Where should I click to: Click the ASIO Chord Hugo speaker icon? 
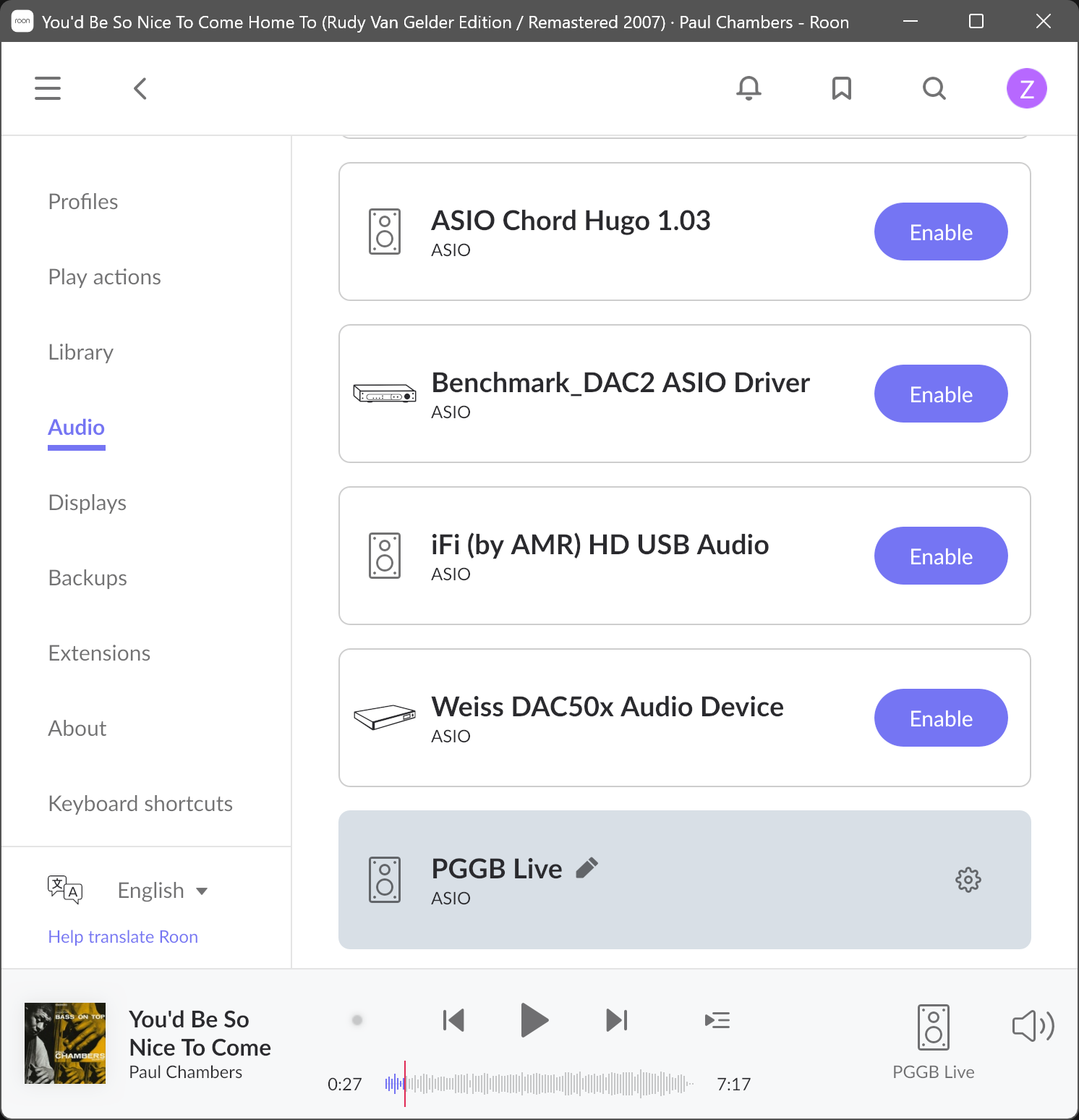(x=385, y=232)
